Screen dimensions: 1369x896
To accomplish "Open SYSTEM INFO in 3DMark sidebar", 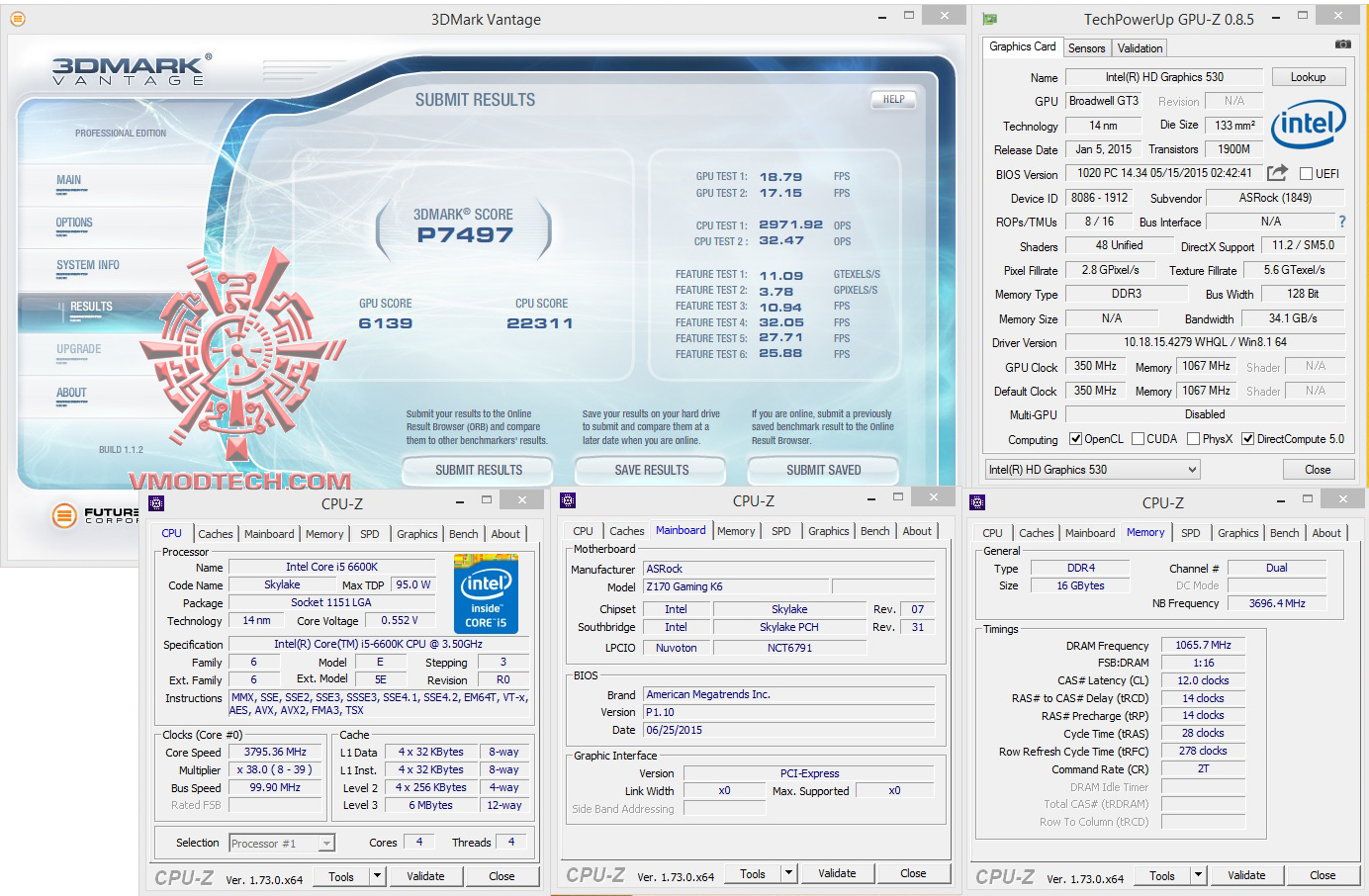I will coord(87,265).
